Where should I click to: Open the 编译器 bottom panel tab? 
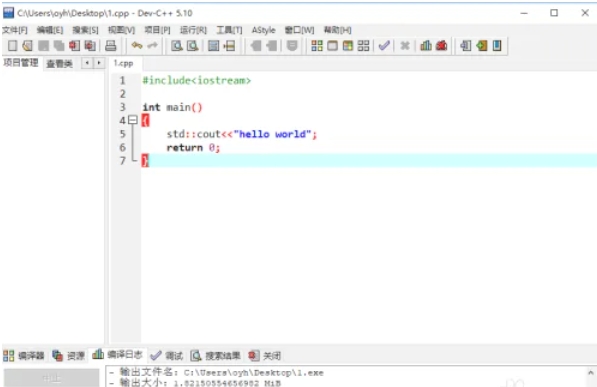click(x=24, y=356)
